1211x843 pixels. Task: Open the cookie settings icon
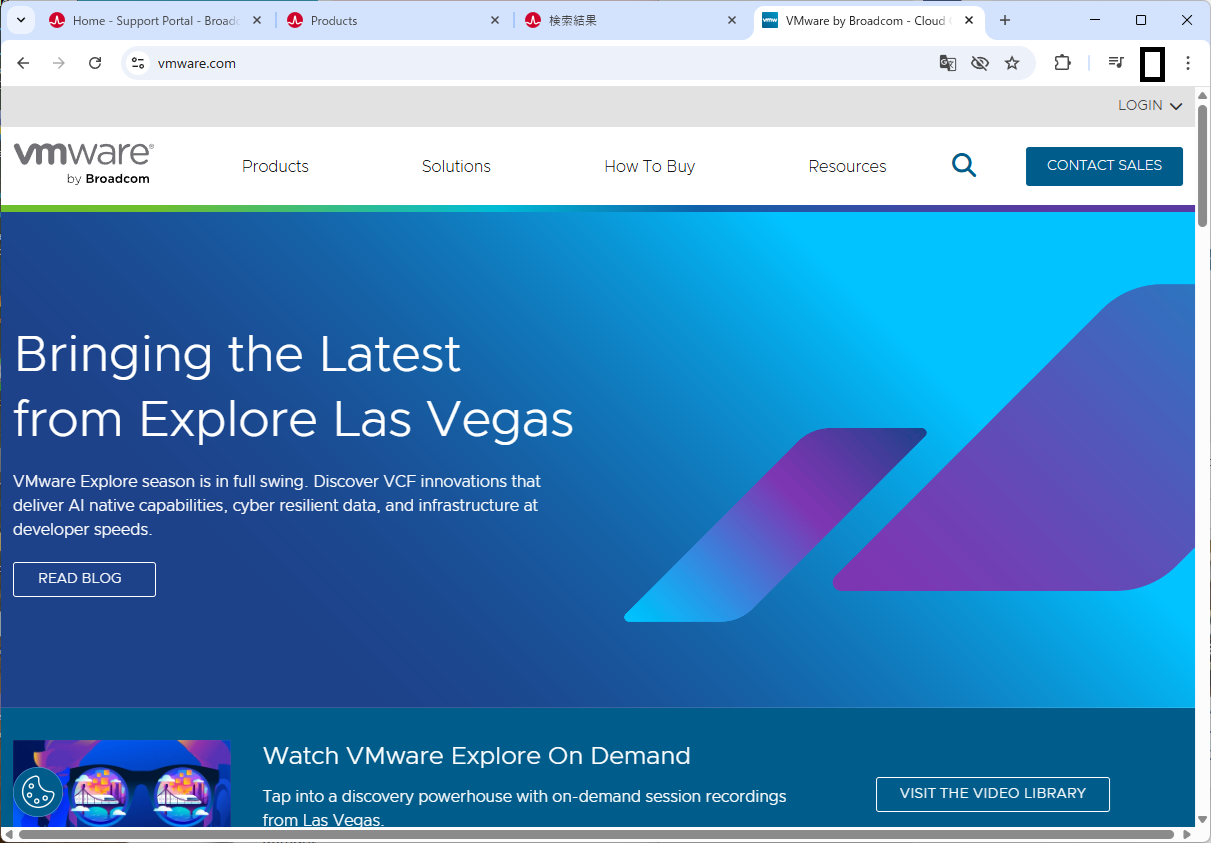38,793
